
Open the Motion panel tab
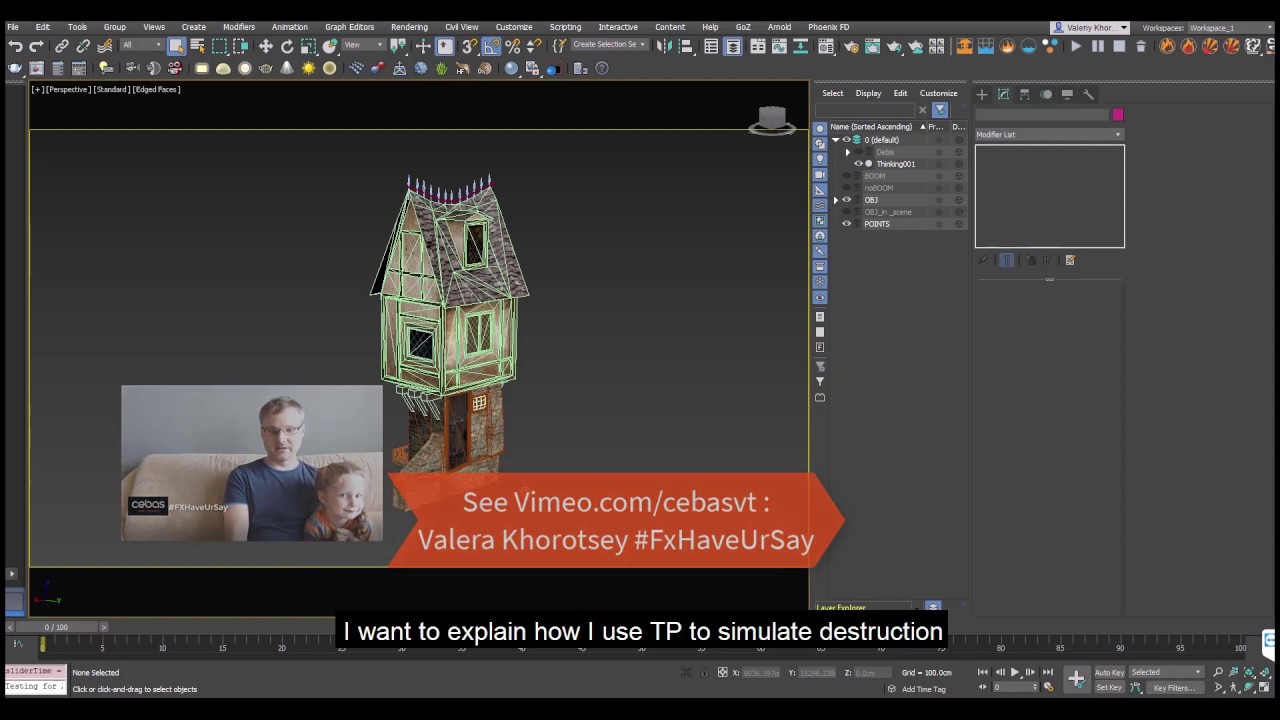(x=1046, y=94)
